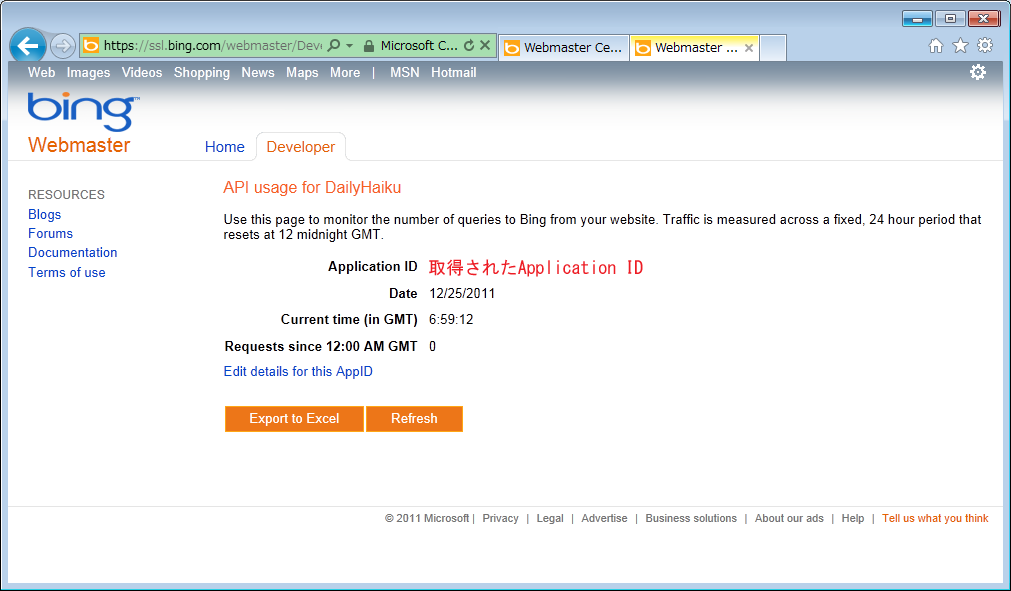Click Edit details for this AppID
Screen dimensions: 1011x591
[x=298, y=371]
